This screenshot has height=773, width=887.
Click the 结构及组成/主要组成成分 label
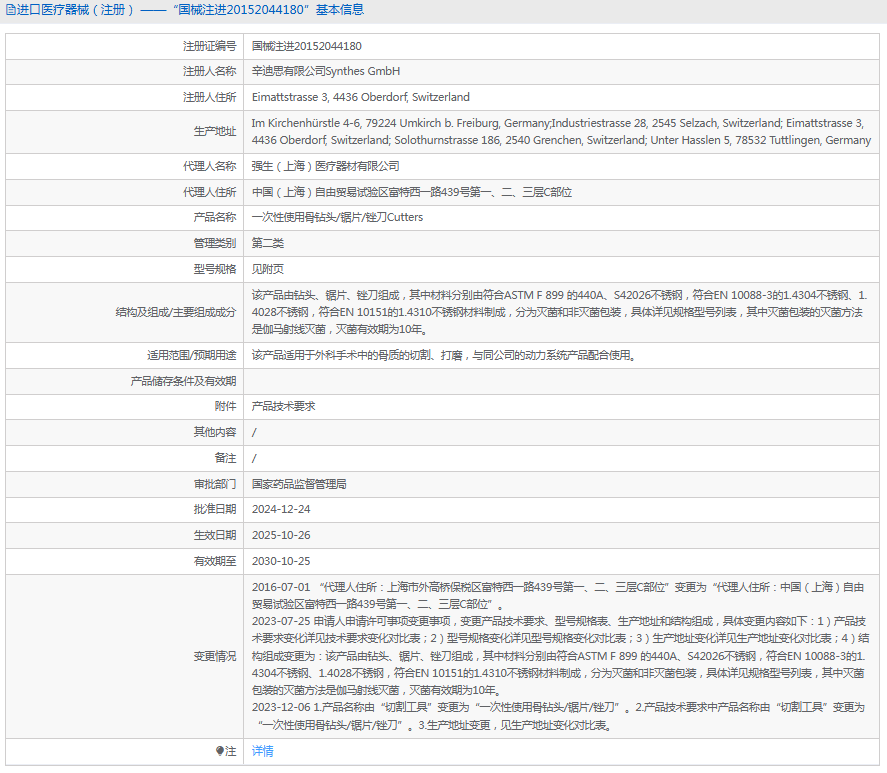coord(176,312)
